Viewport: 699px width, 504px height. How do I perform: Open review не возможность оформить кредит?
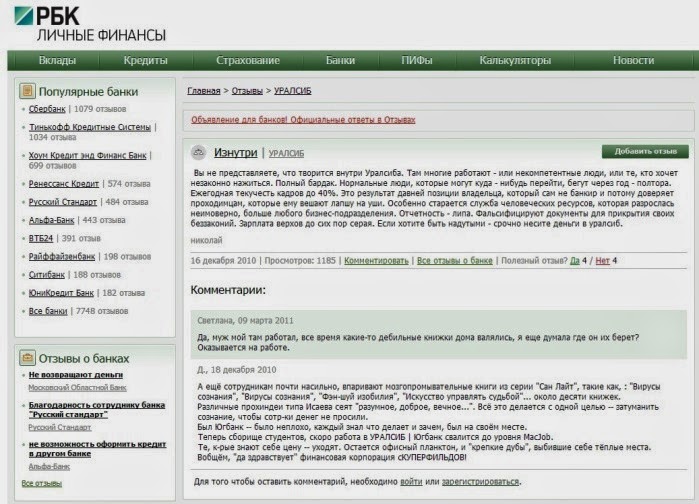97,449
